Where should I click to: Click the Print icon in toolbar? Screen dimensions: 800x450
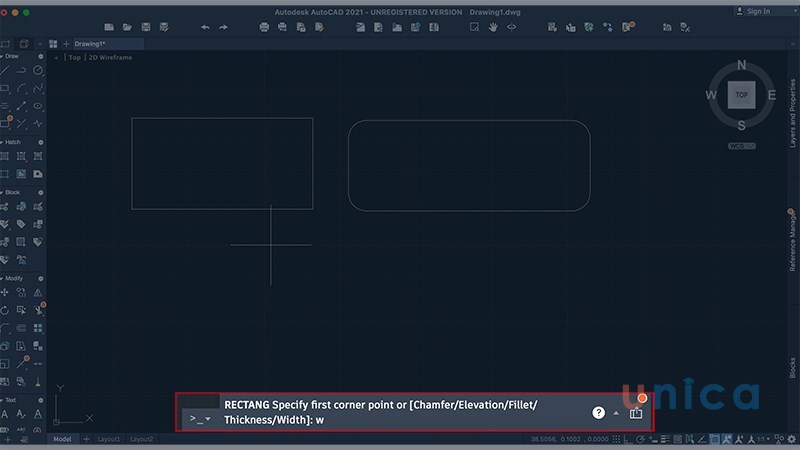tap(264, 27)
